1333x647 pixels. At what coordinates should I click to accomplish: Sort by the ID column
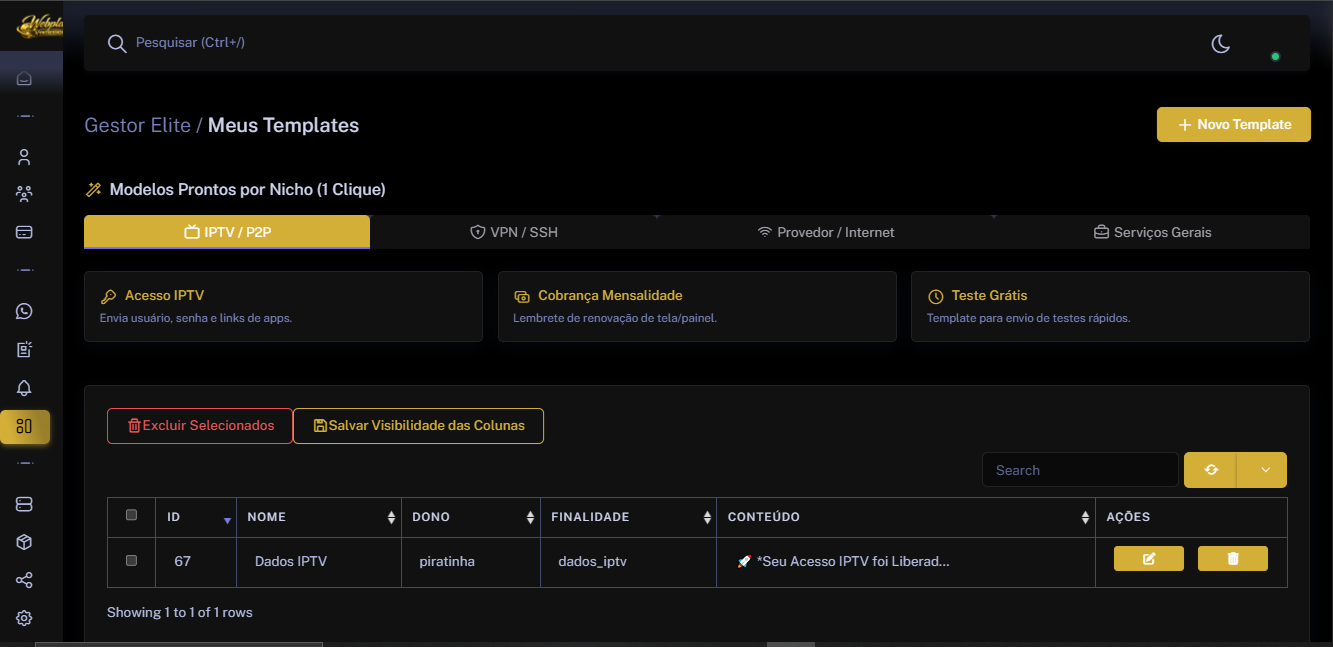coord(196,517)
